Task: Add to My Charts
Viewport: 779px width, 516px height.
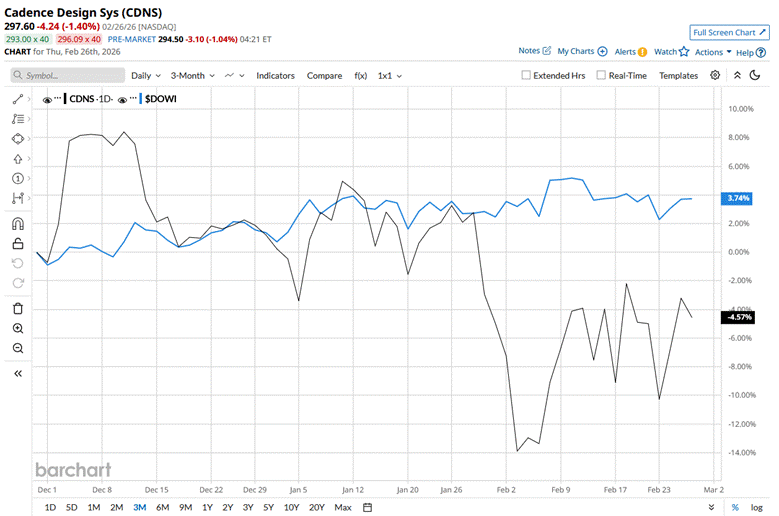Action: pos(582,51)
